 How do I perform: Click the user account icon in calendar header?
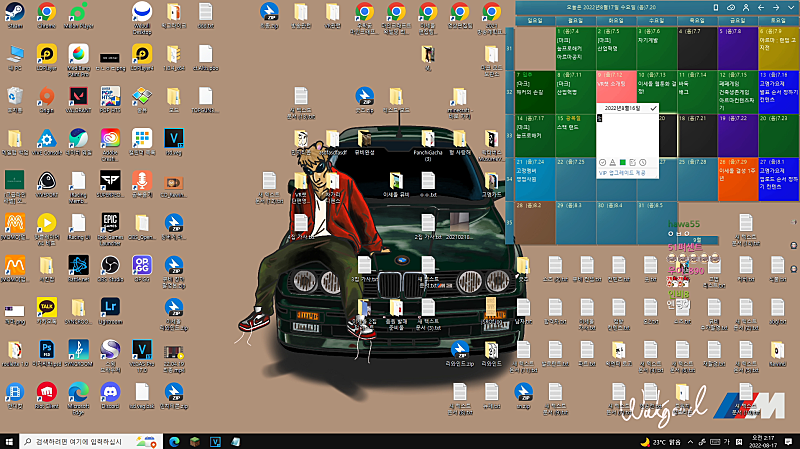[x=747, y=7]
